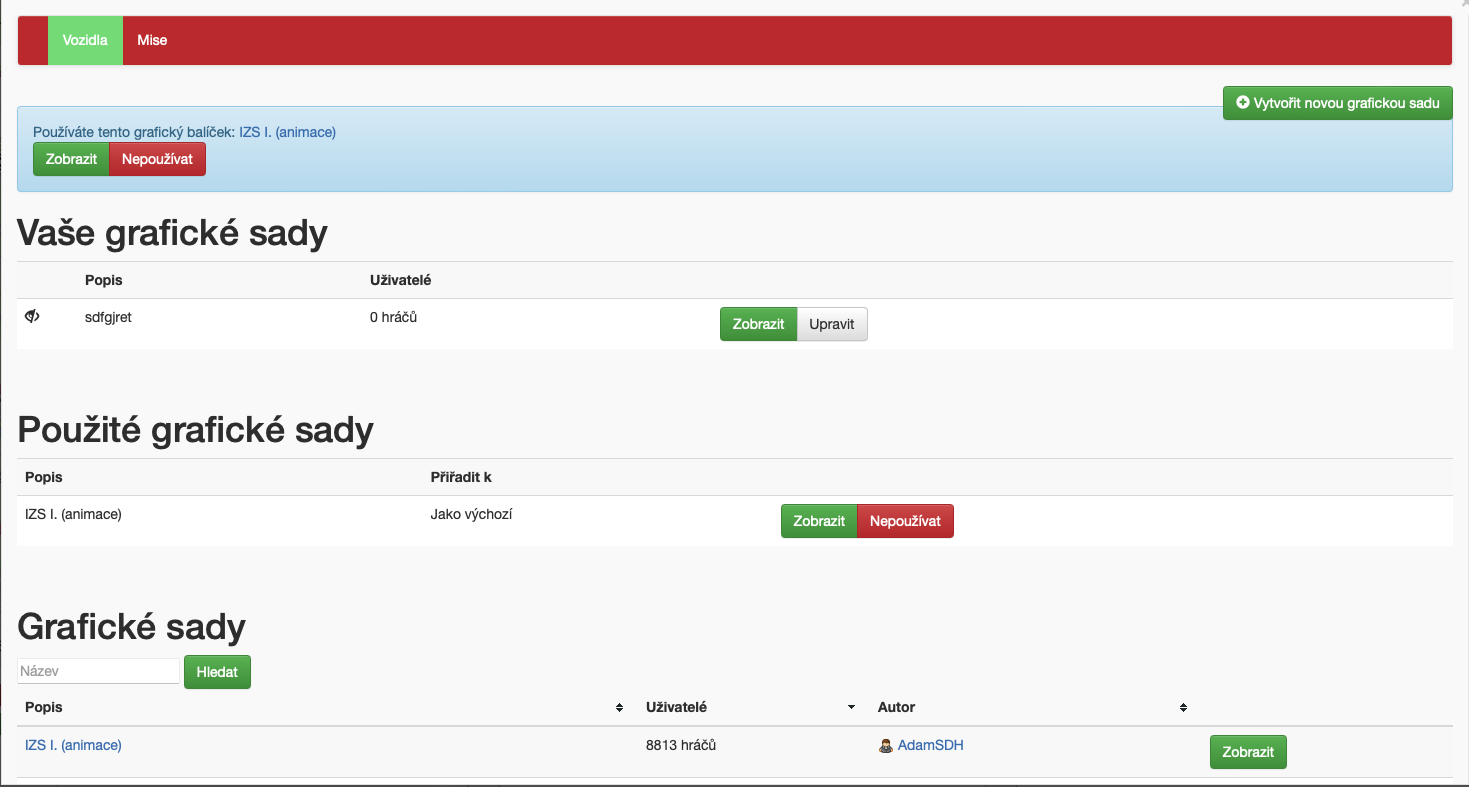Open the Mise tab

point(152,41)
